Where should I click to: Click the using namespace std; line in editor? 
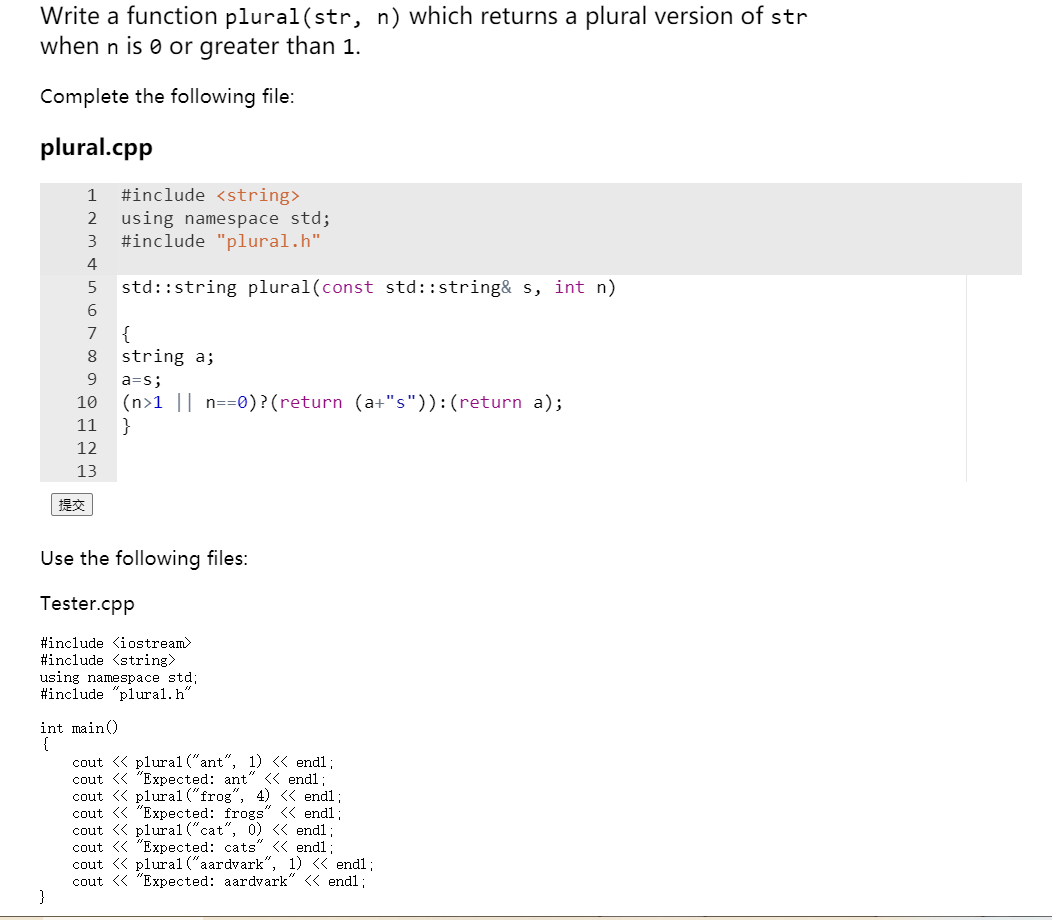click(x=225, y=217)
